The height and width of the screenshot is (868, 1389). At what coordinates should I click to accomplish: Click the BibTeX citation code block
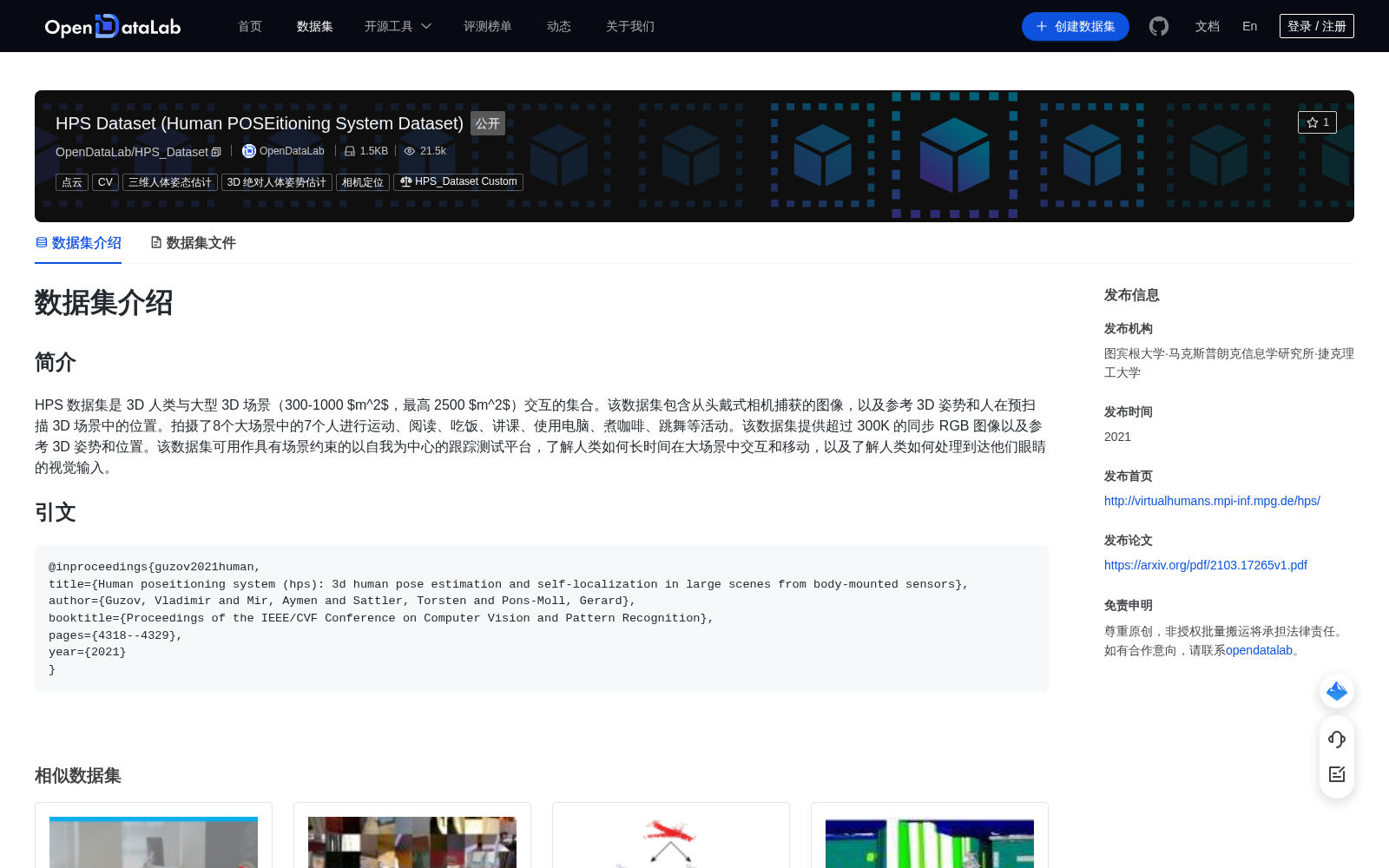coord(542,619)
